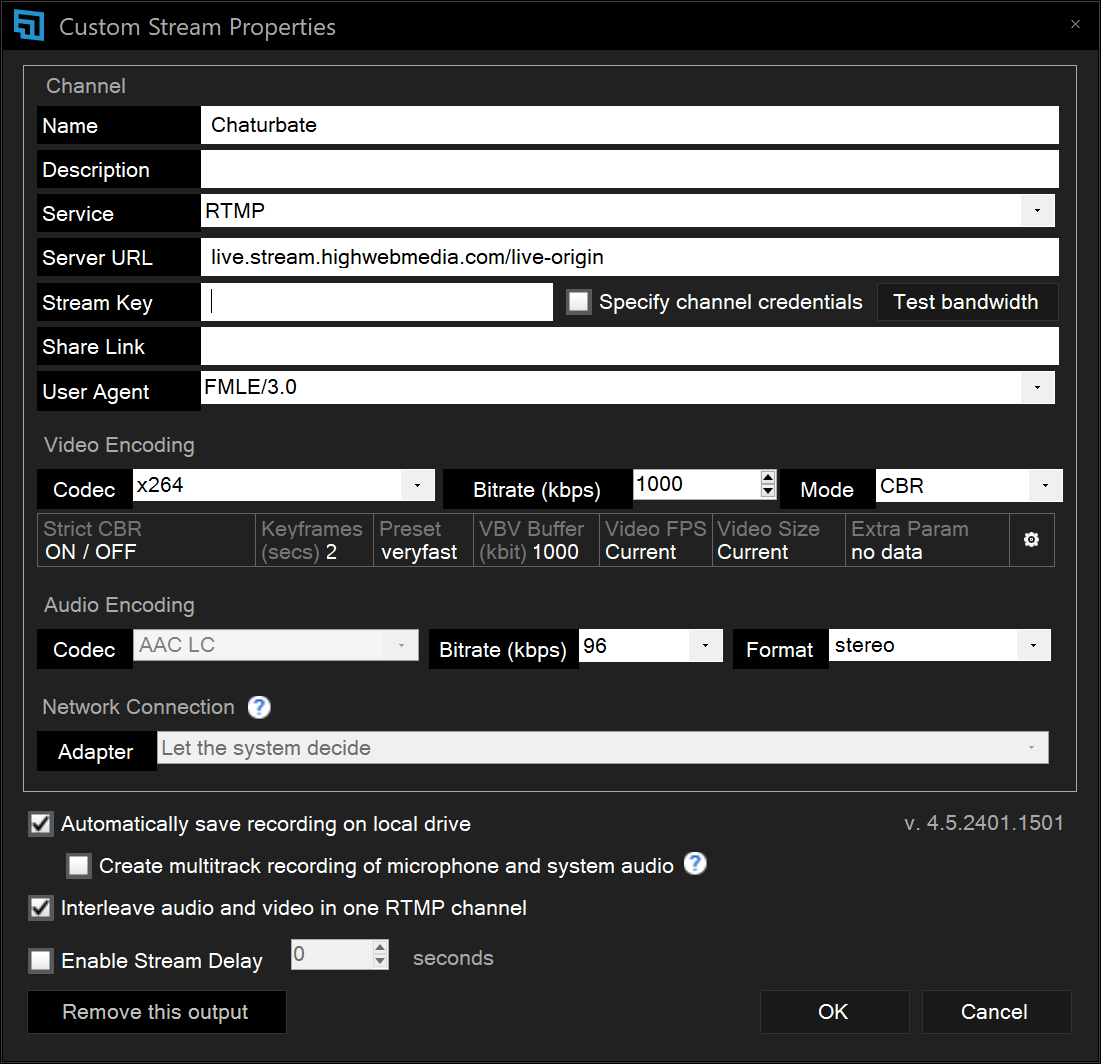
Task: Click the VBV Buffer 1000 setting
Action: click(536, 540)
